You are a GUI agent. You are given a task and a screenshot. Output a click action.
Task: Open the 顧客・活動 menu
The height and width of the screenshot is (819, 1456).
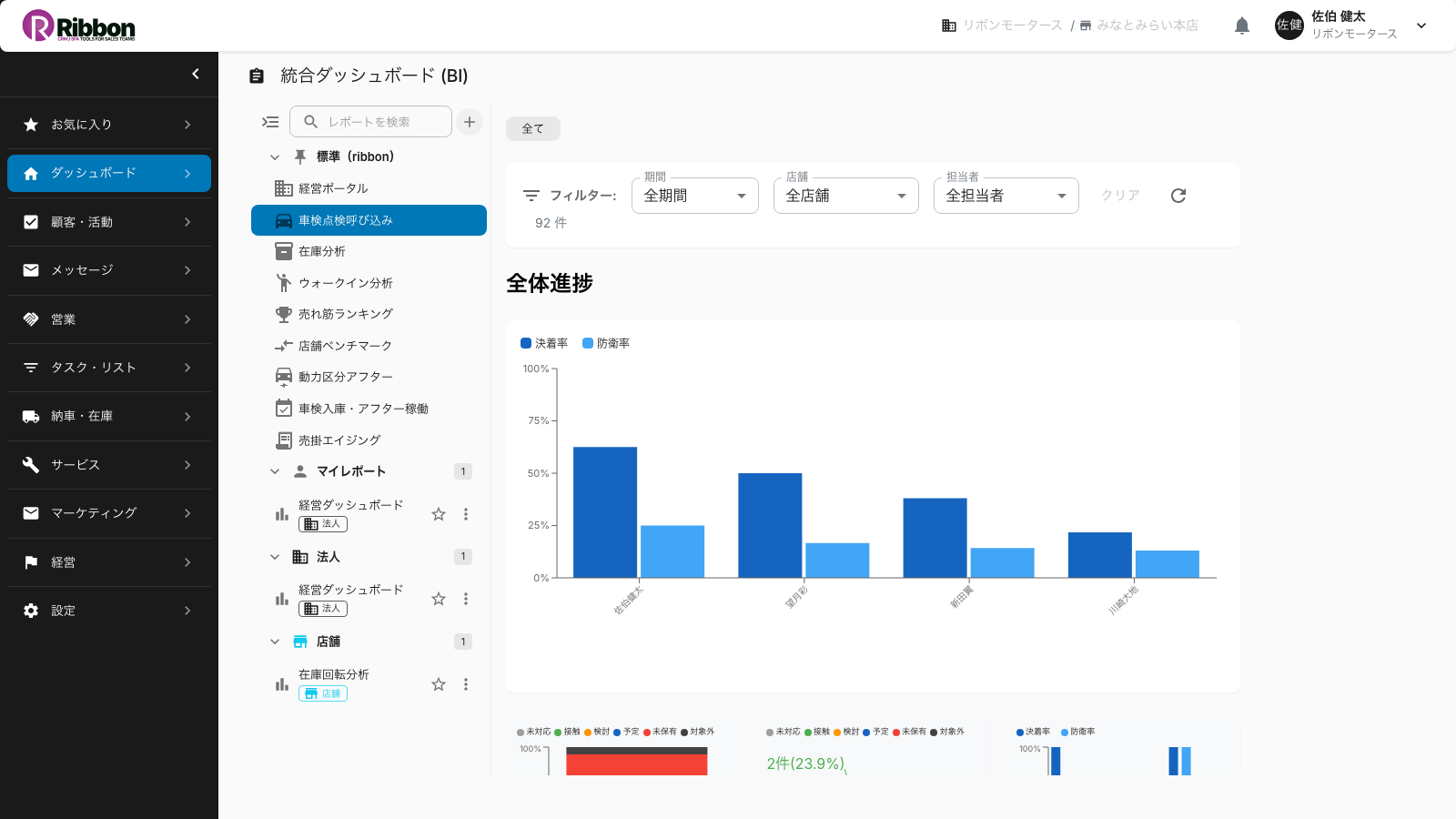pos(109,222)
